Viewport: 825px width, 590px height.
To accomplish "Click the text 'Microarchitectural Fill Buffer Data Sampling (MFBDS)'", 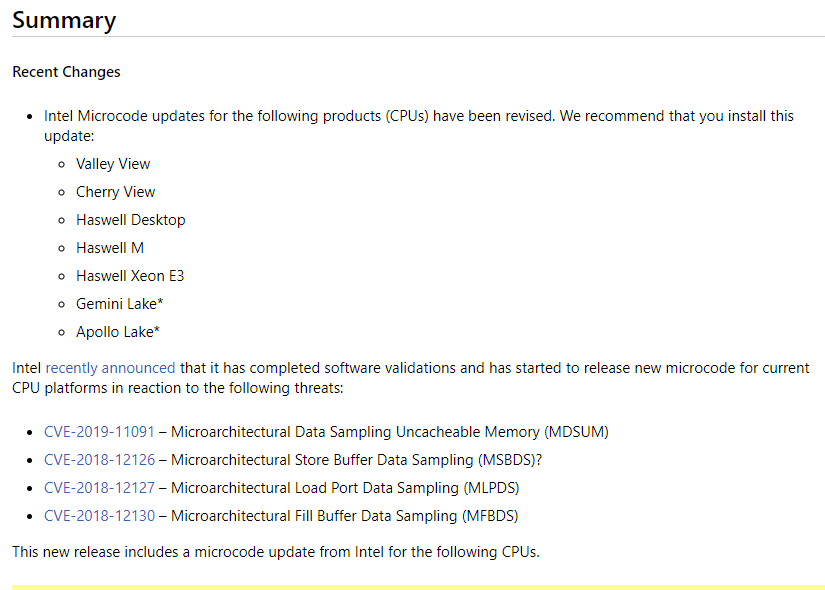I will pyautogui.click(x=345, y=516).
